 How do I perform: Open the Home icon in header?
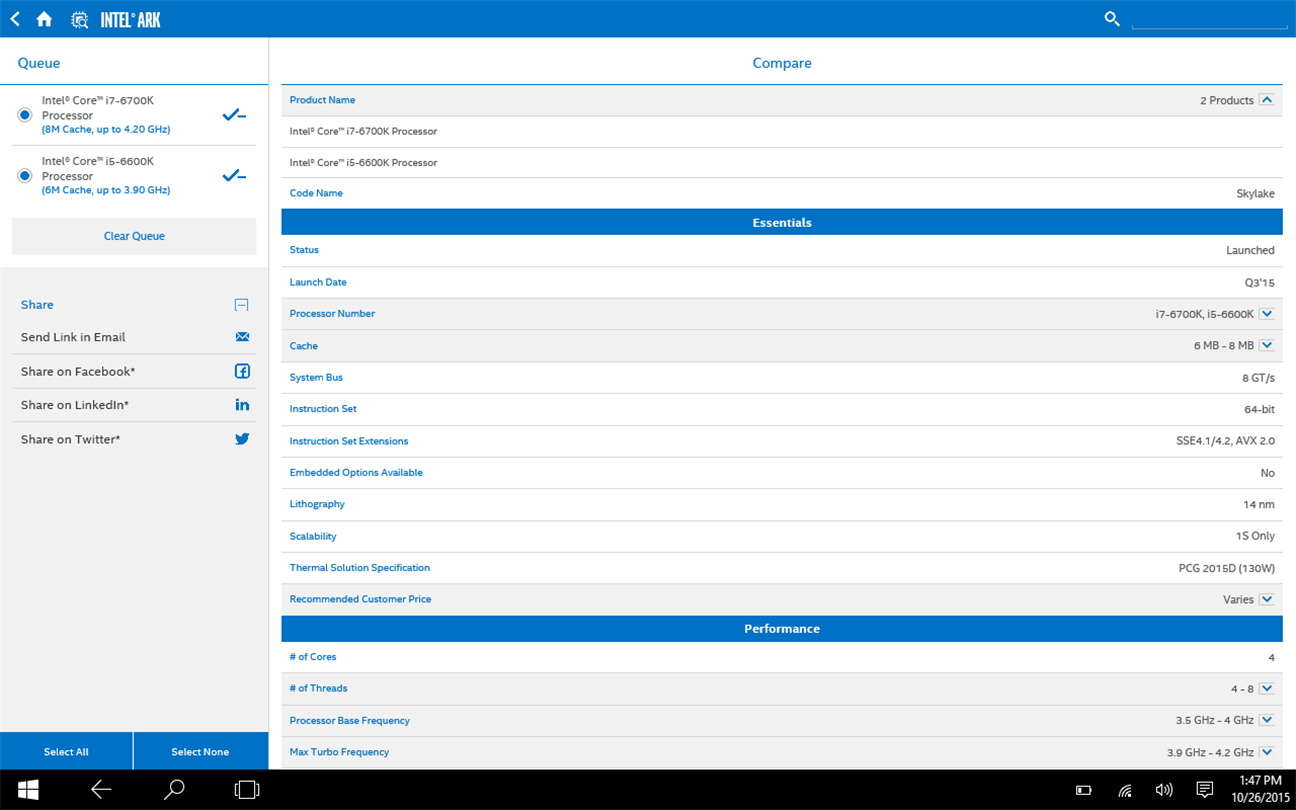tap(44, 19)
